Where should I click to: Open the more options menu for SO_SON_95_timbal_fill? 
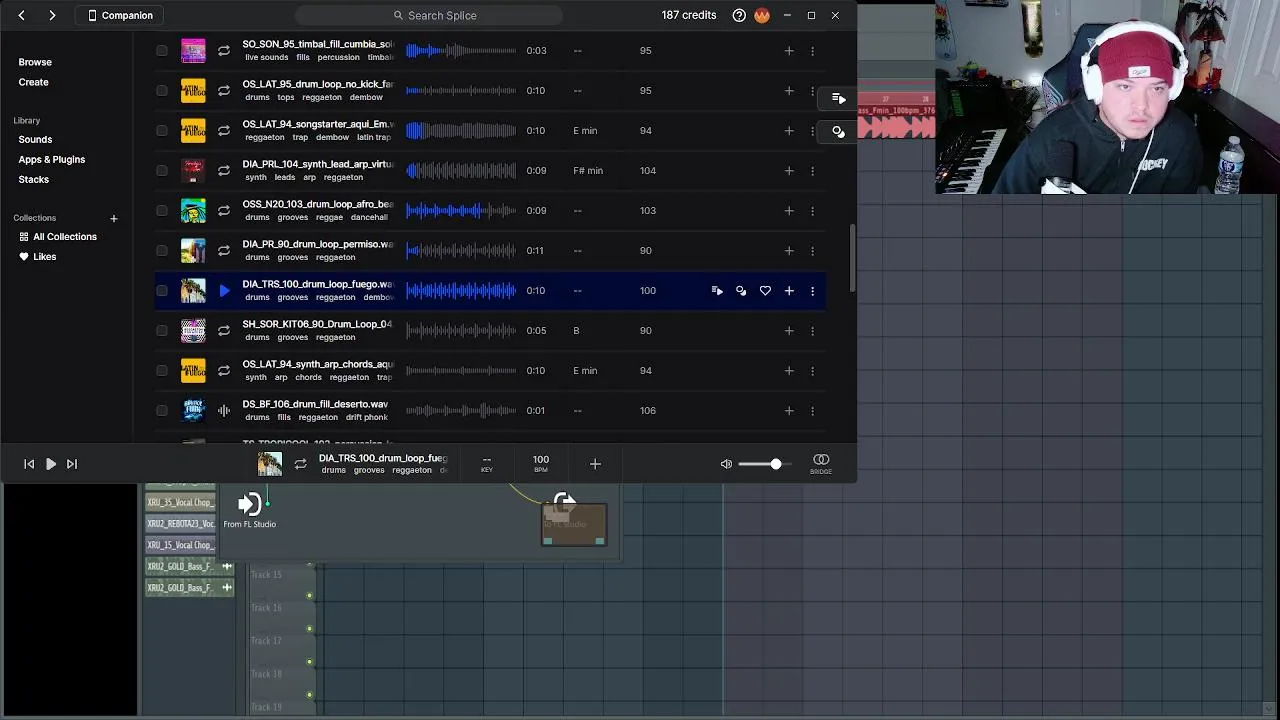pos(812,50)
